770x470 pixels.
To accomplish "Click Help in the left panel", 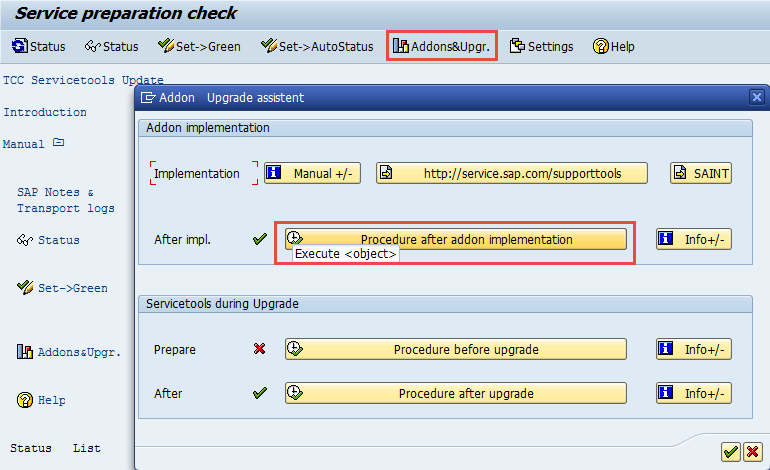I will [x=41, y=400].
